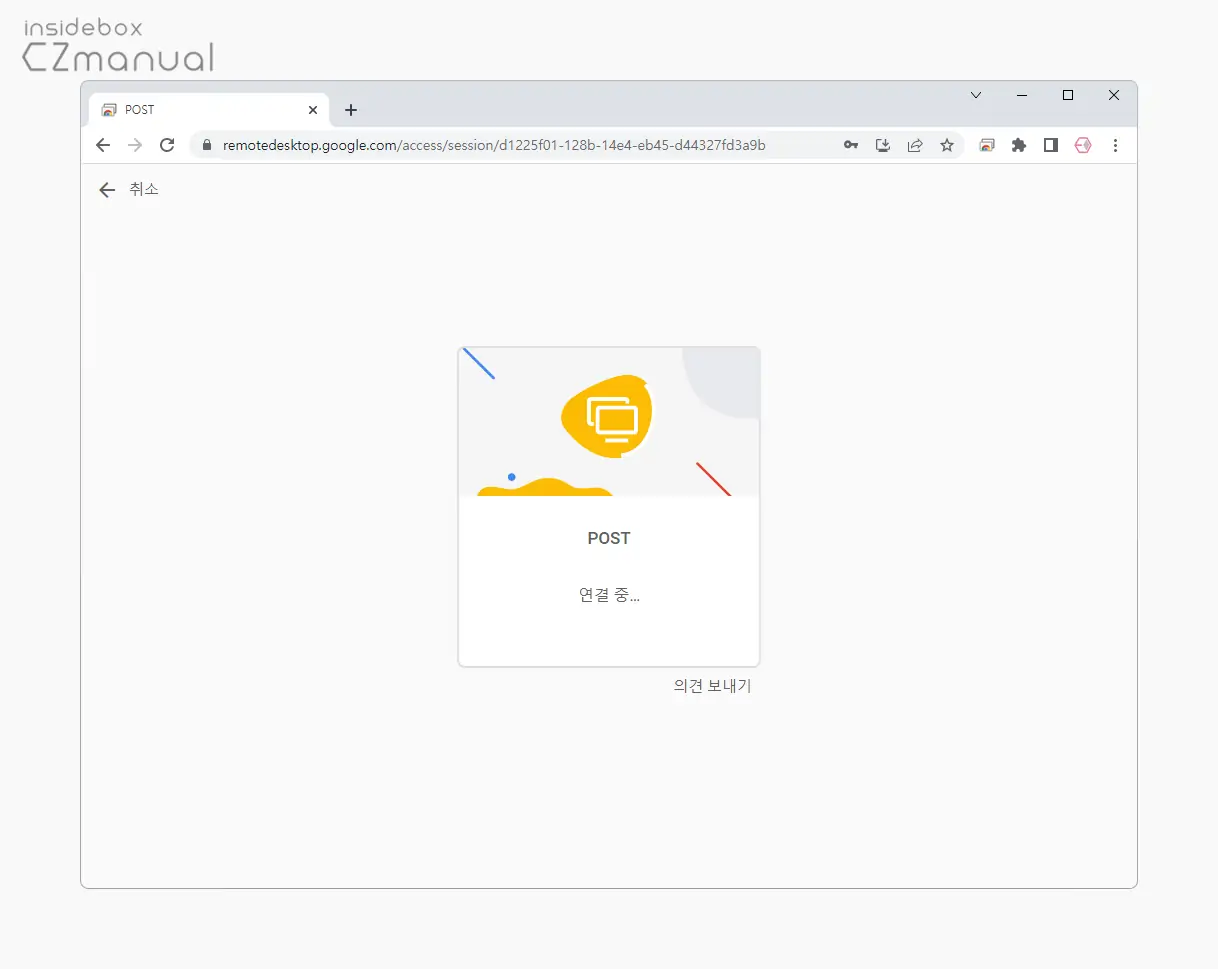This screenshot has width=1218, height=969.
Task: Click the address bar URL
Action: pyautogui.click(x=494, y=145)
